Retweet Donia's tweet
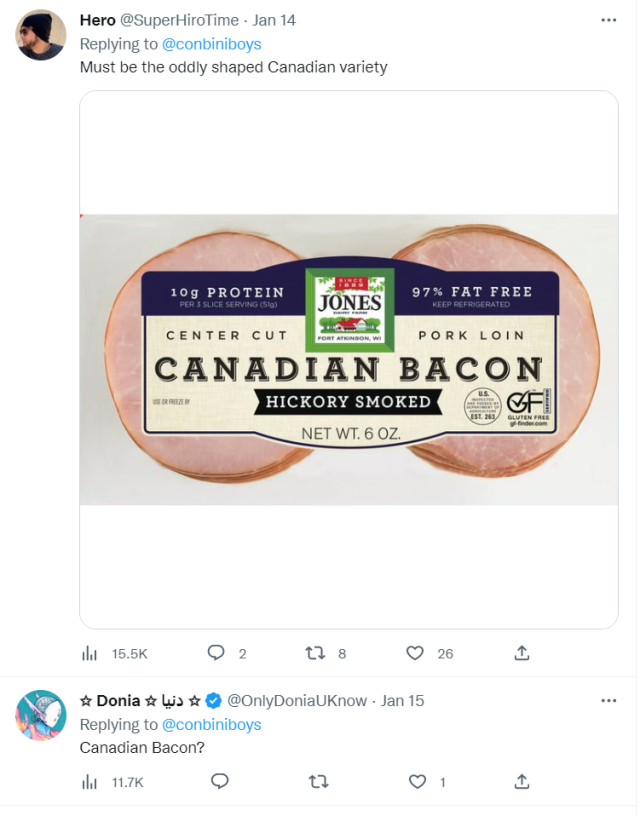 (318, 782)
